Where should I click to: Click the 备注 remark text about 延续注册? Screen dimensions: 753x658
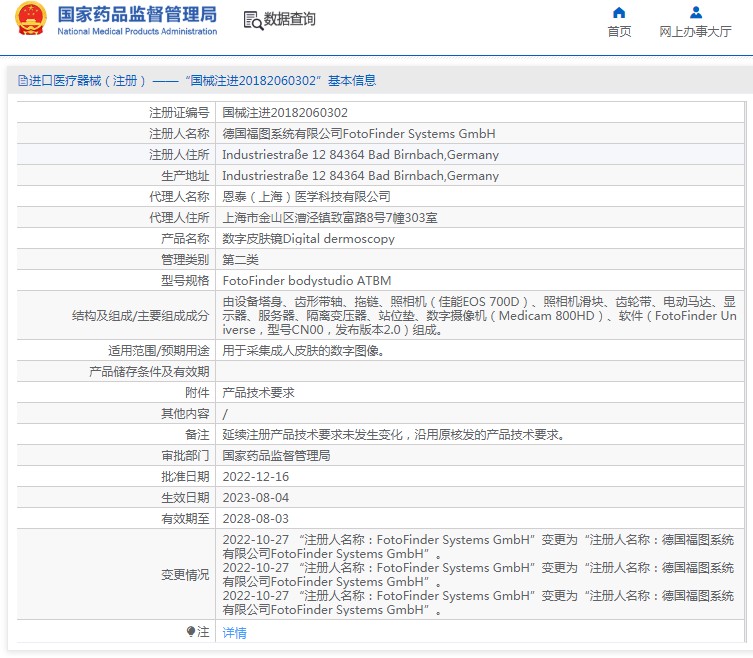pyautogui.click(x=393, y=435)
